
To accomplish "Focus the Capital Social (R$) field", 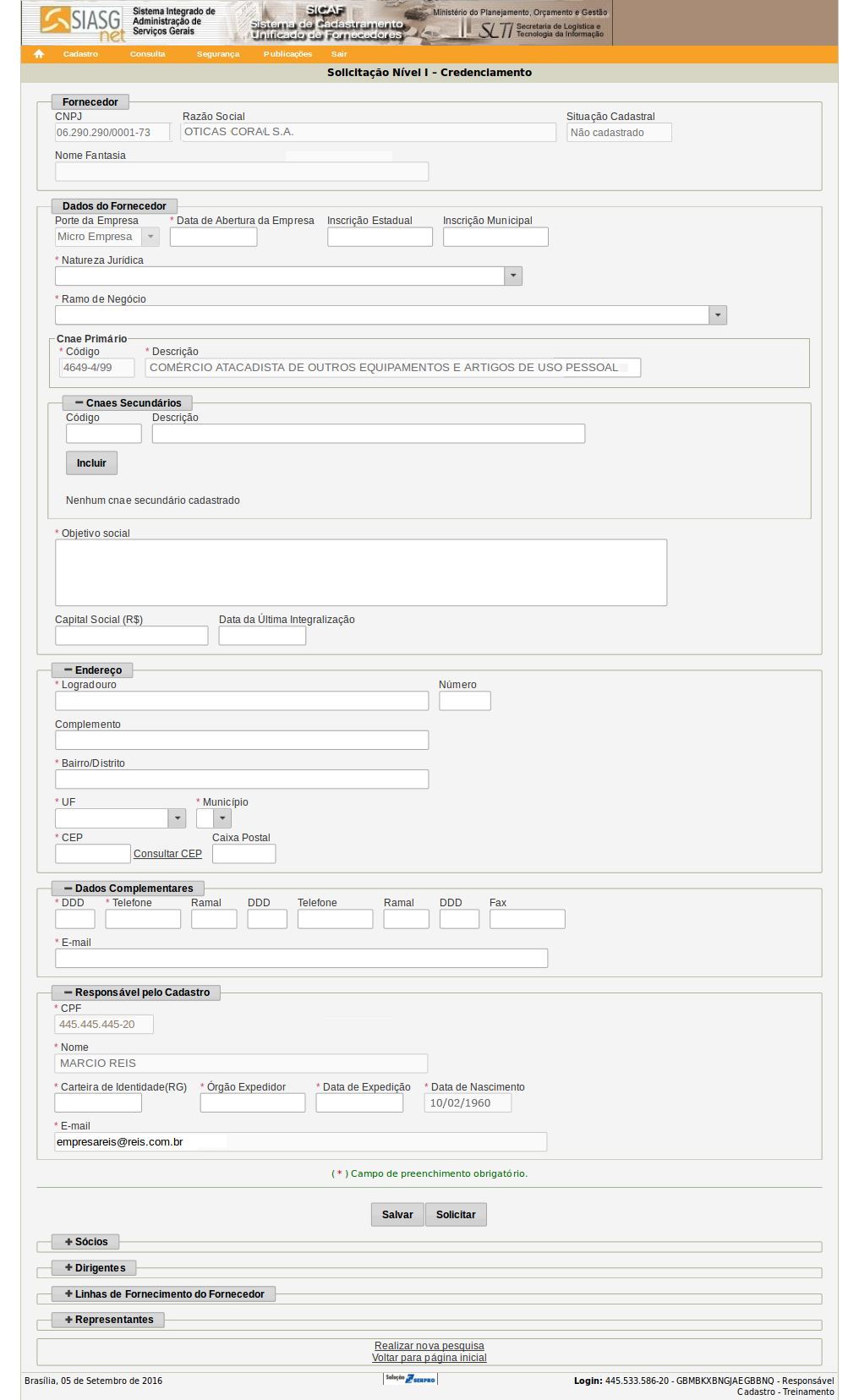I will coord(131,636).
